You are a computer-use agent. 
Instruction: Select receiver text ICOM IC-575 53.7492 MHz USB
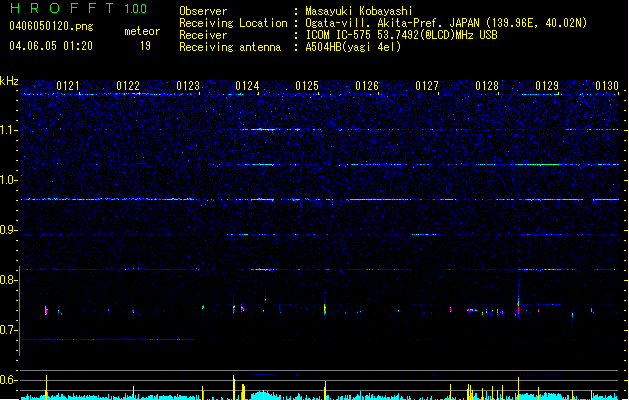coord(402,35)
